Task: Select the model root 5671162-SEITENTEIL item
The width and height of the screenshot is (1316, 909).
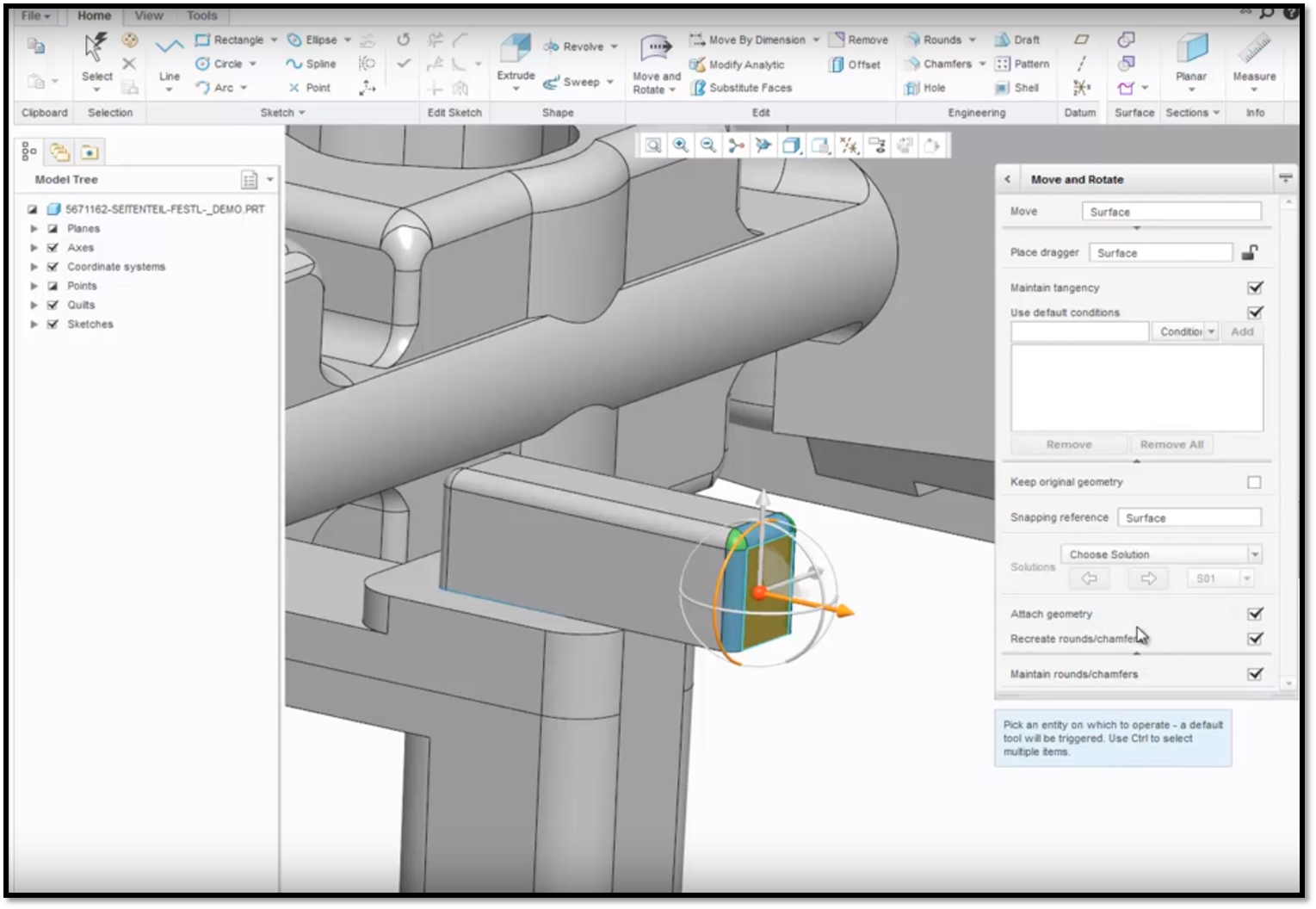Action: (x=165, y=209)
